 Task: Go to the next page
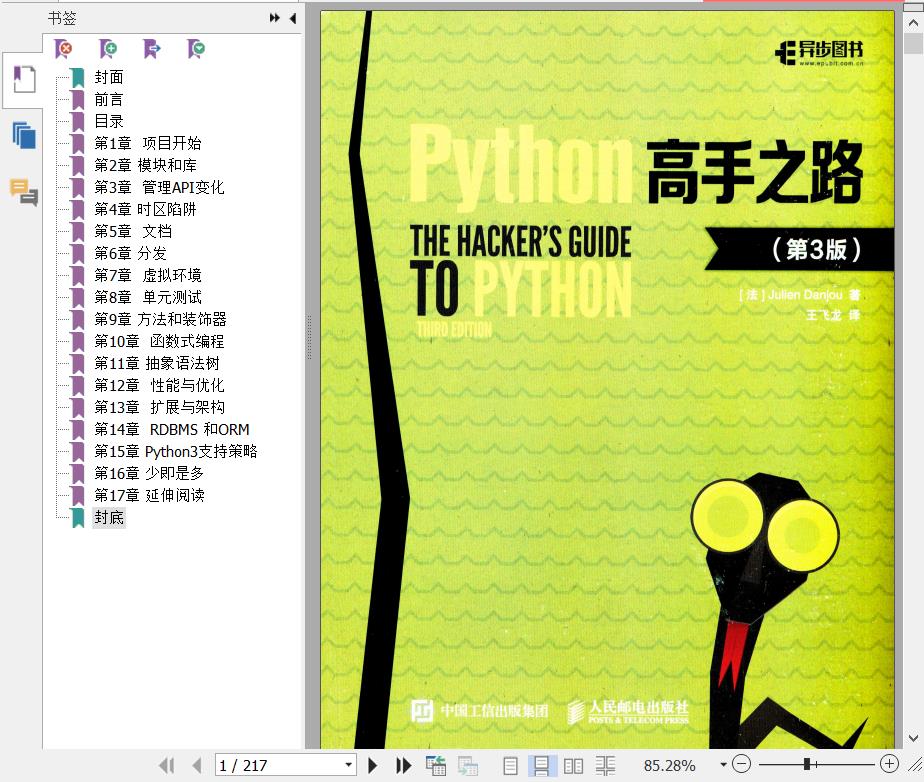(372, 765)
